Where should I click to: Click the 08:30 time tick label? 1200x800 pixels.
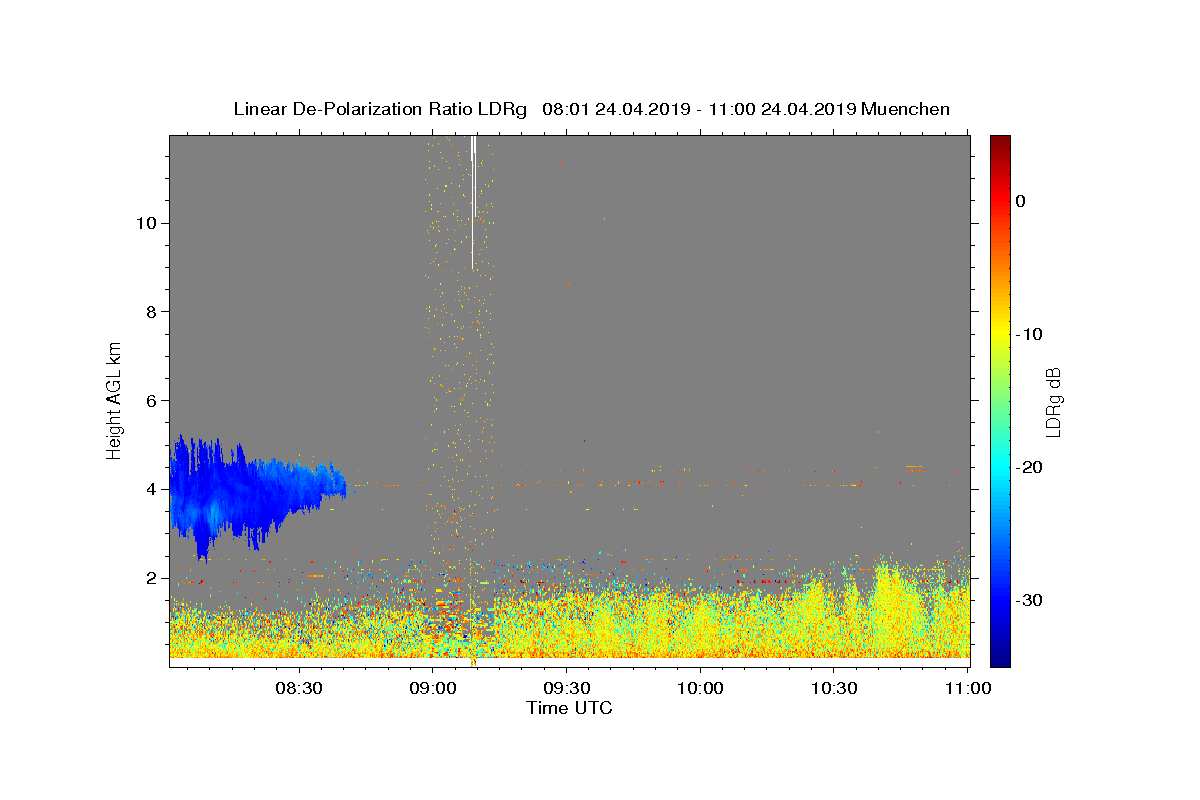[x=298, y=689]
